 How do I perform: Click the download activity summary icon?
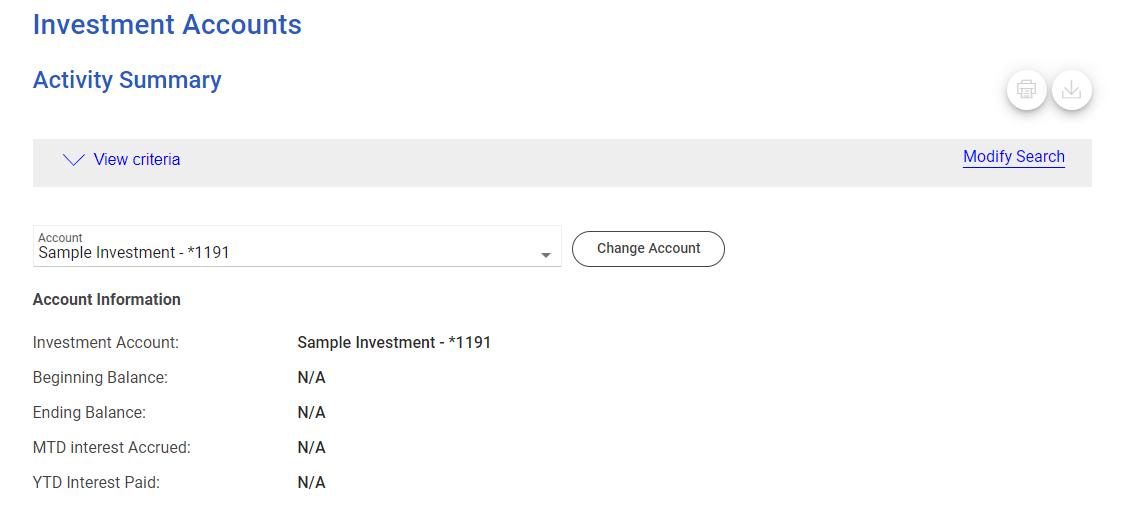[1071, 90]
